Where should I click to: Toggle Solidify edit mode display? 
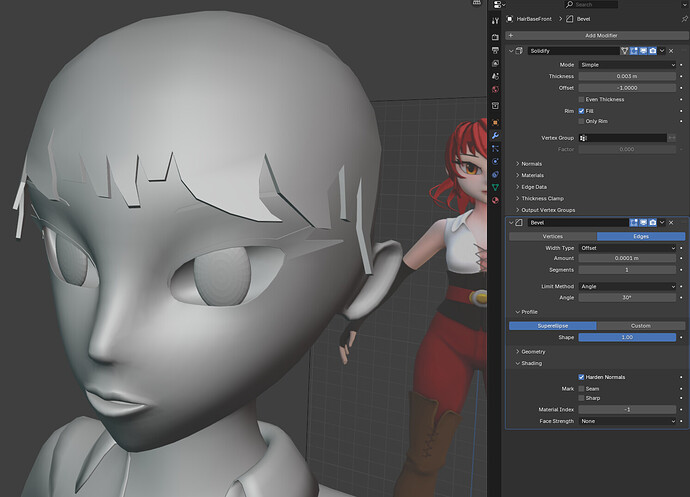tap(634, 51)
